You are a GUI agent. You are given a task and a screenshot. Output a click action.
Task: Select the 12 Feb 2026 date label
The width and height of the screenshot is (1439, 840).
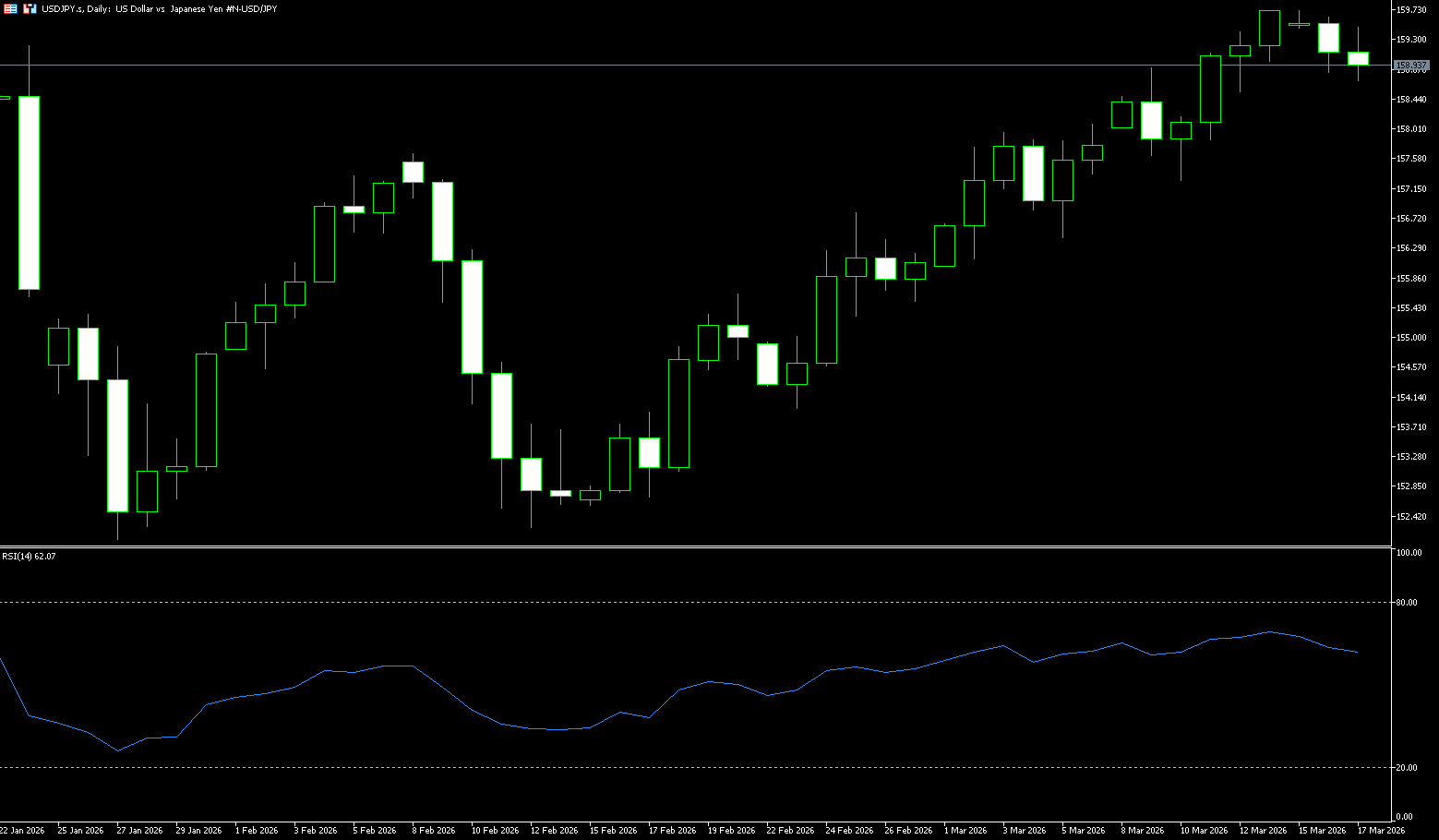pyautogui.click(x=554, y=831)
